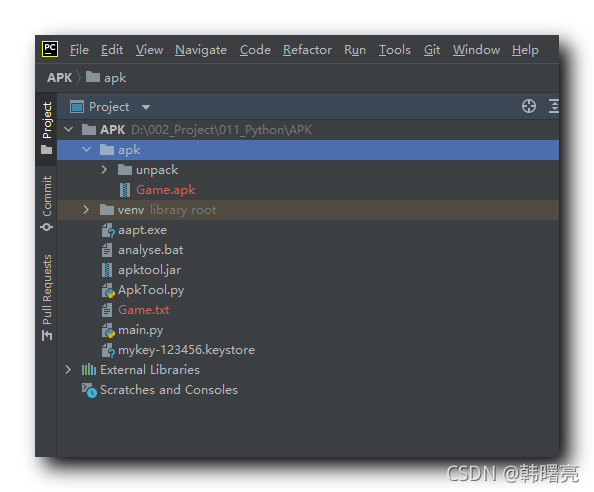Screen dimensions: 594x492
Task: Select Scratches and Consoles label
Action: [169, 390]
